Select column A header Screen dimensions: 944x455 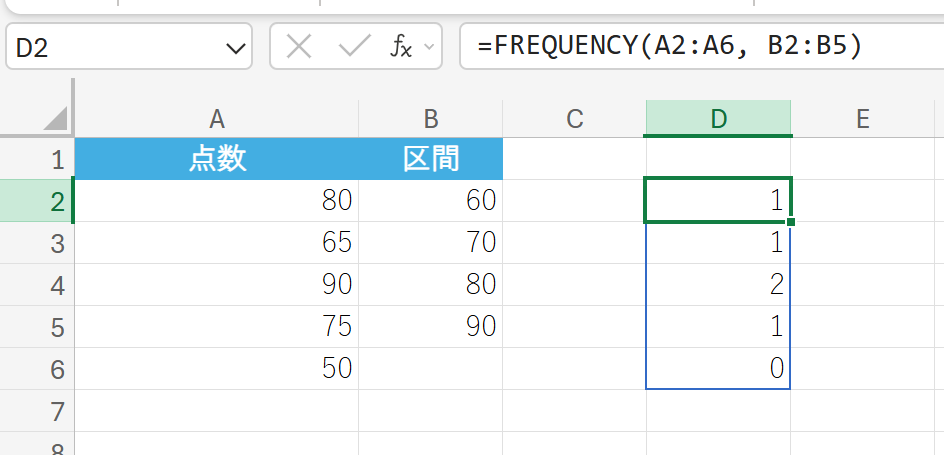point(217,119)
